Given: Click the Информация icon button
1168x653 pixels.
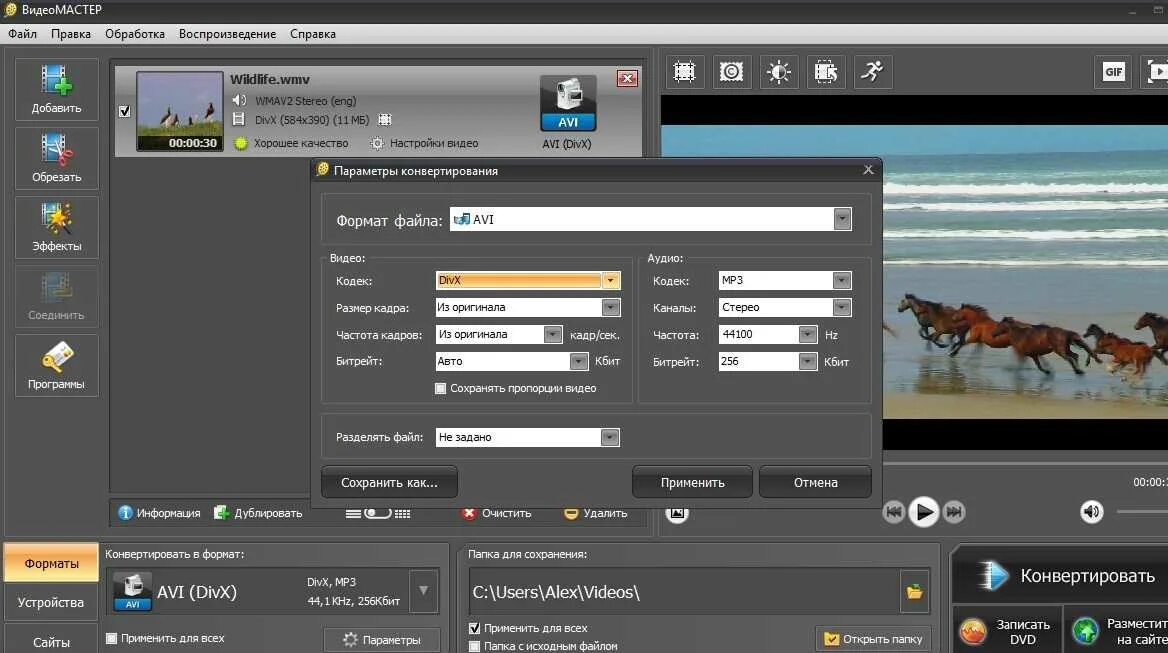Looking at the screenshot, I should 125,513.
